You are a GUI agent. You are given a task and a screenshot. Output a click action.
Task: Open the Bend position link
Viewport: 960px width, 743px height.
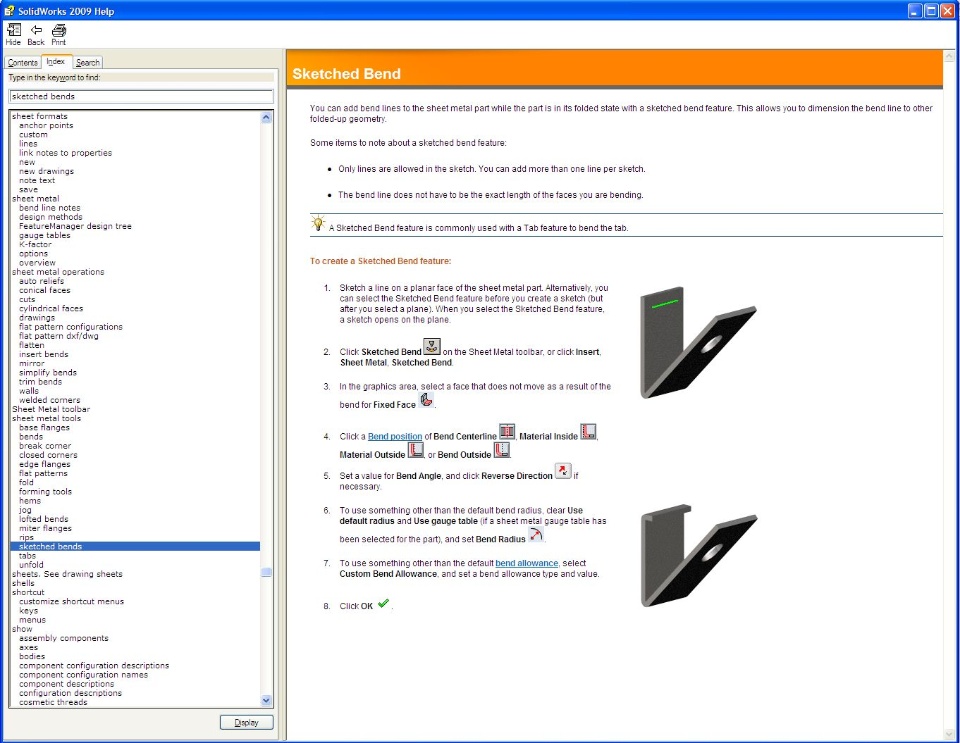click(x=395, y=436)
